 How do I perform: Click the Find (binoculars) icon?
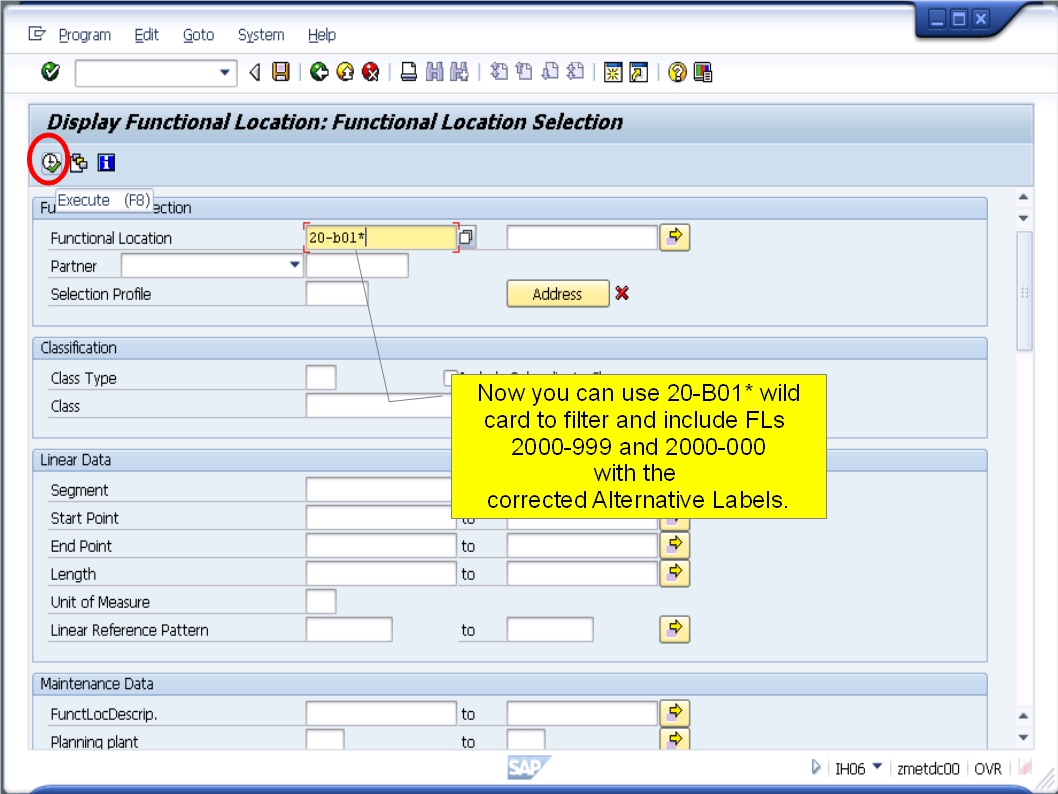point(435,72)
